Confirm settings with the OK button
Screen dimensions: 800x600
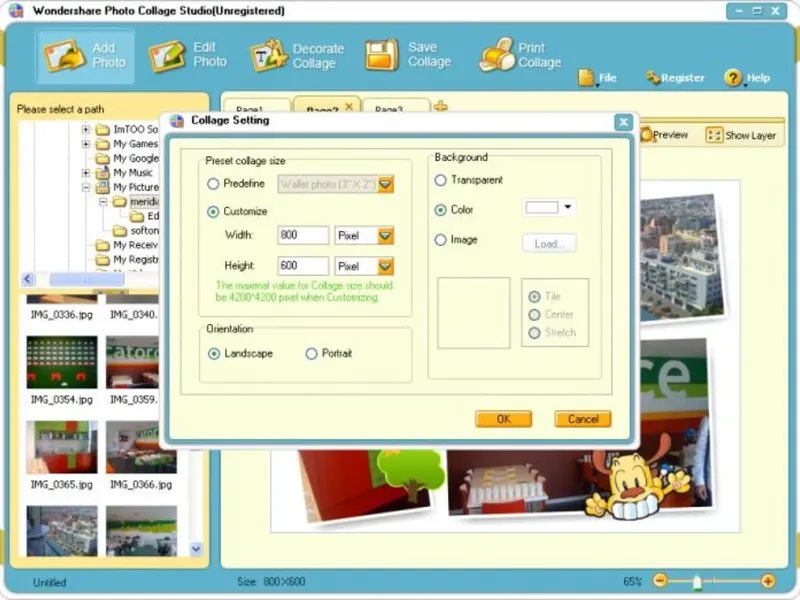point(504,419)
